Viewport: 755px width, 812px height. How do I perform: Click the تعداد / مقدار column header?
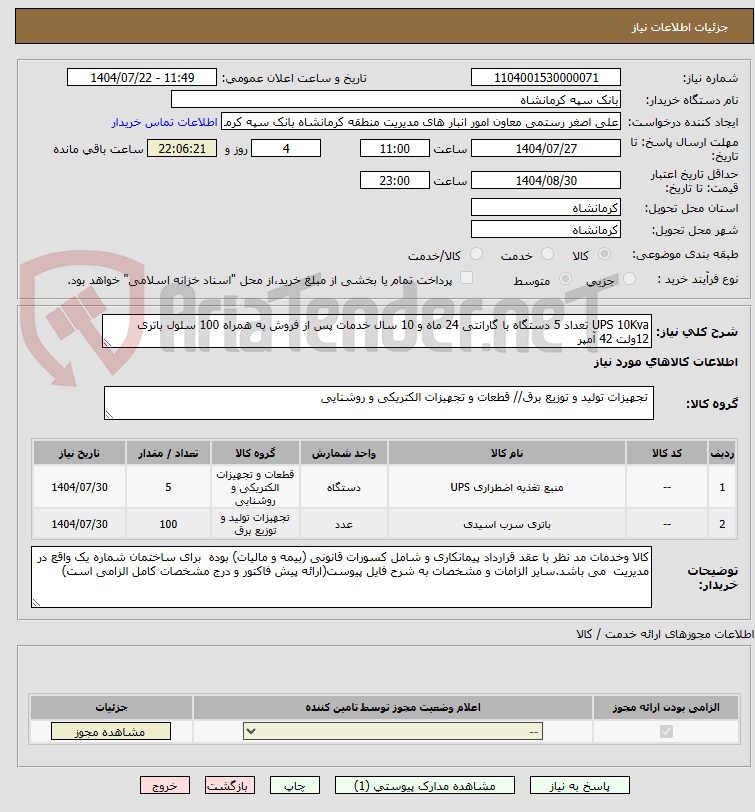click(x=168, y=453)
